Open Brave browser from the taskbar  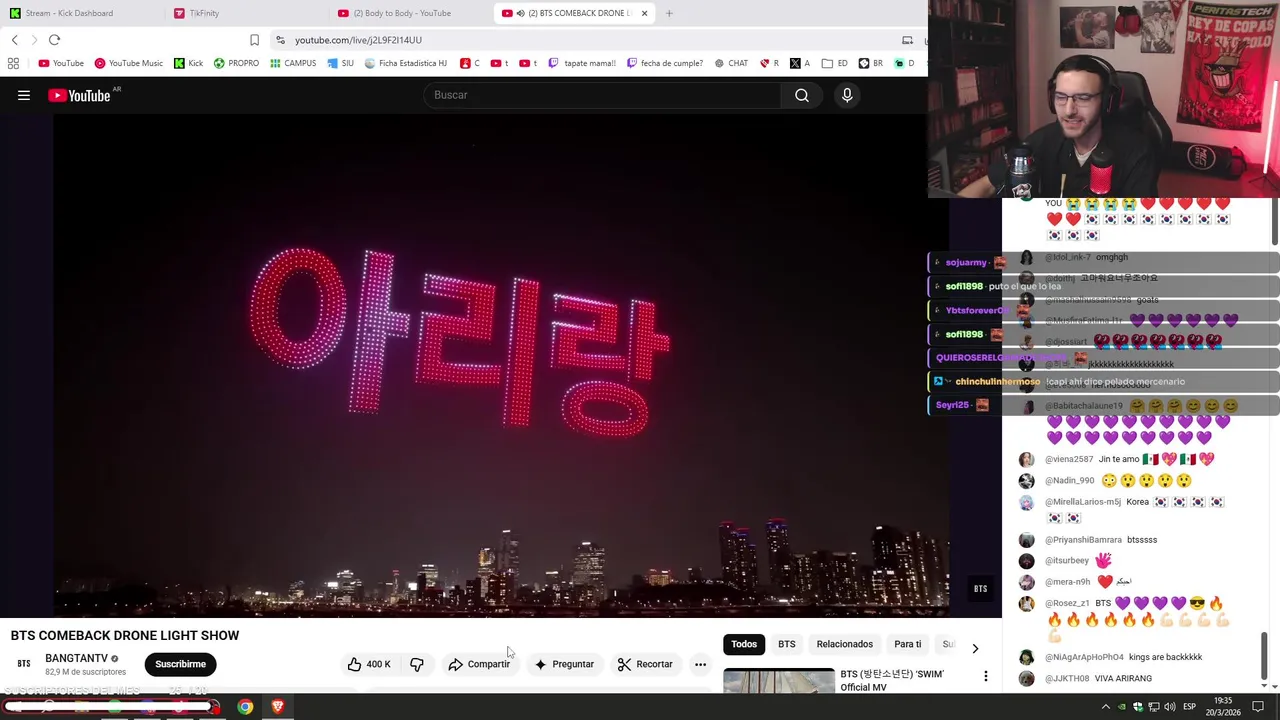(x=278, y=707)
